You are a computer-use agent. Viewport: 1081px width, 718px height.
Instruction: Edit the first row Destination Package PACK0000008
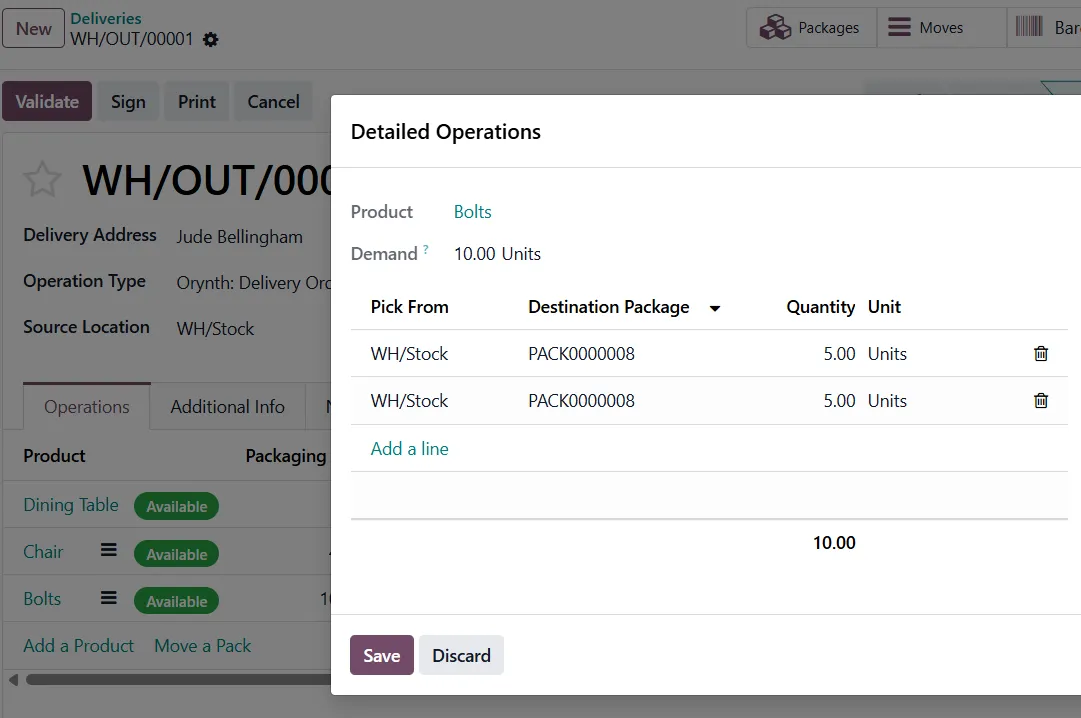(x=581, y=354)
